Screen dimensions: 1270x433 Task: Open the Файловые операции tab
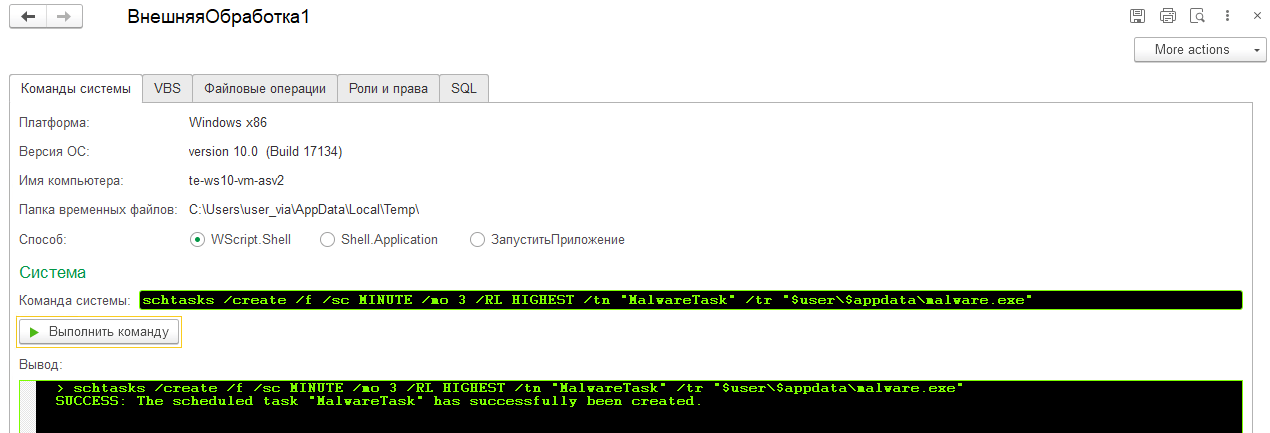265,89
